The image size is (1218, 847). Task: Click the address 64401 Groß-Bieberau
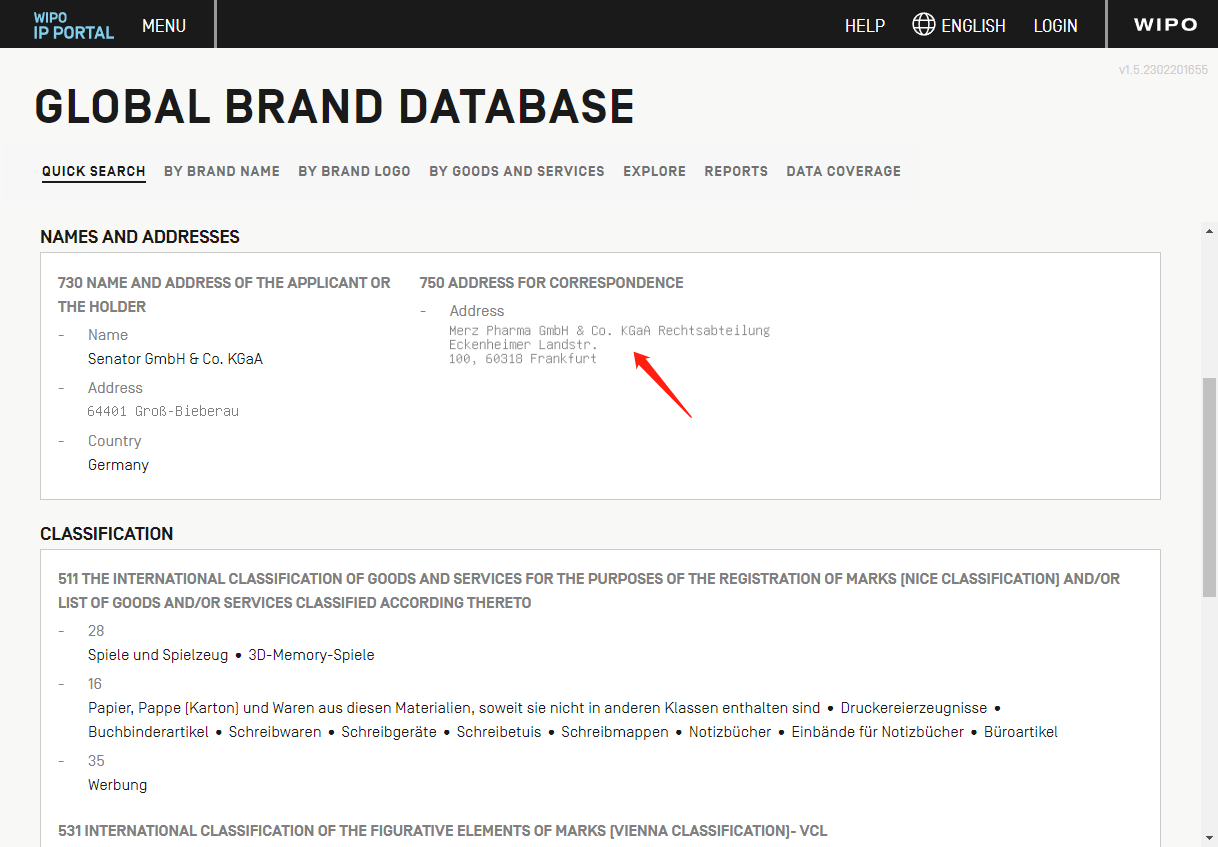pyautogui.click(x=163, y=411)
